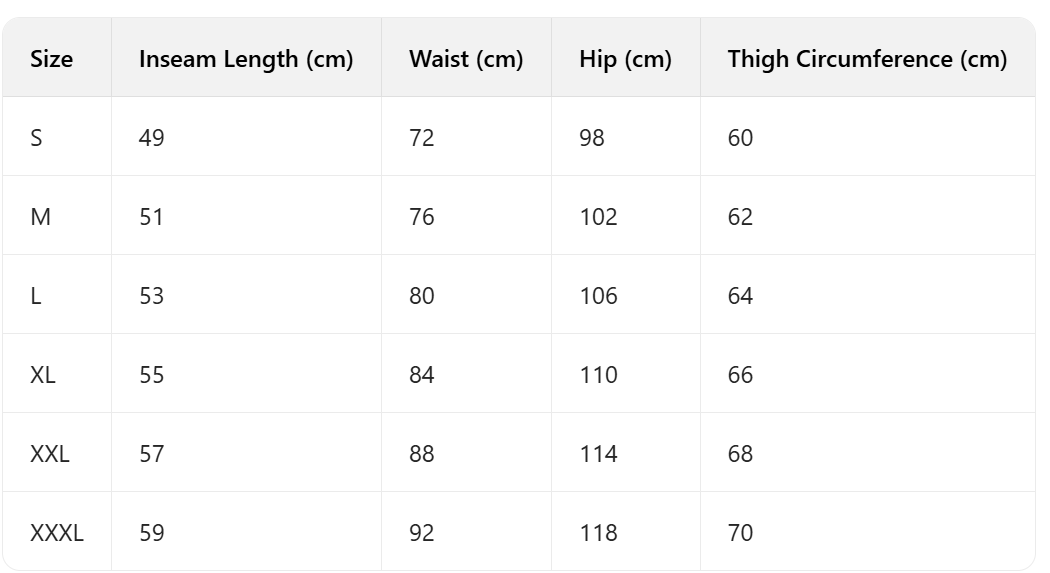Click the Size column header
The width and height of the screenshot is (1050, 573).
[52, 59]
